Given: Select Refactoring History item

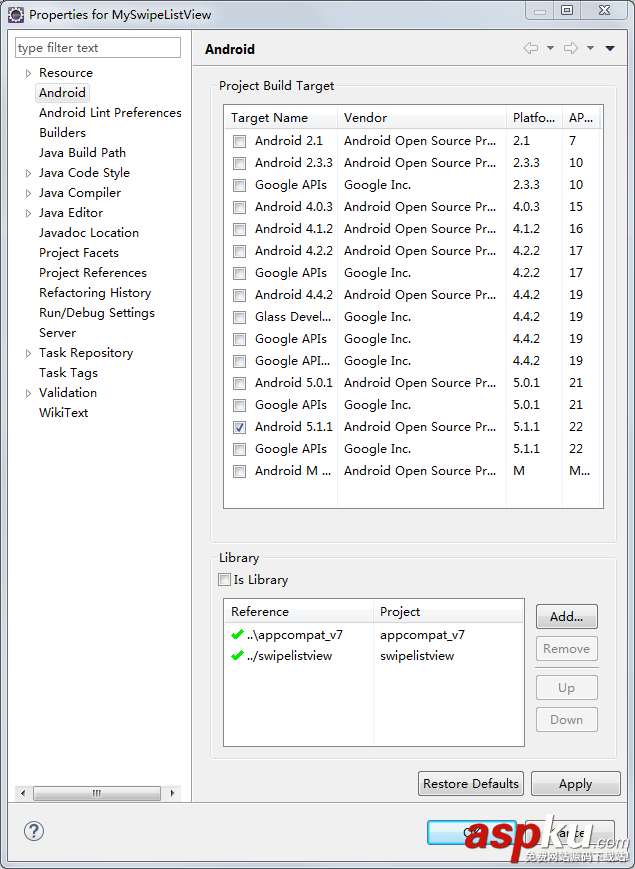Looking at the screenshot, I should [95, 293].
